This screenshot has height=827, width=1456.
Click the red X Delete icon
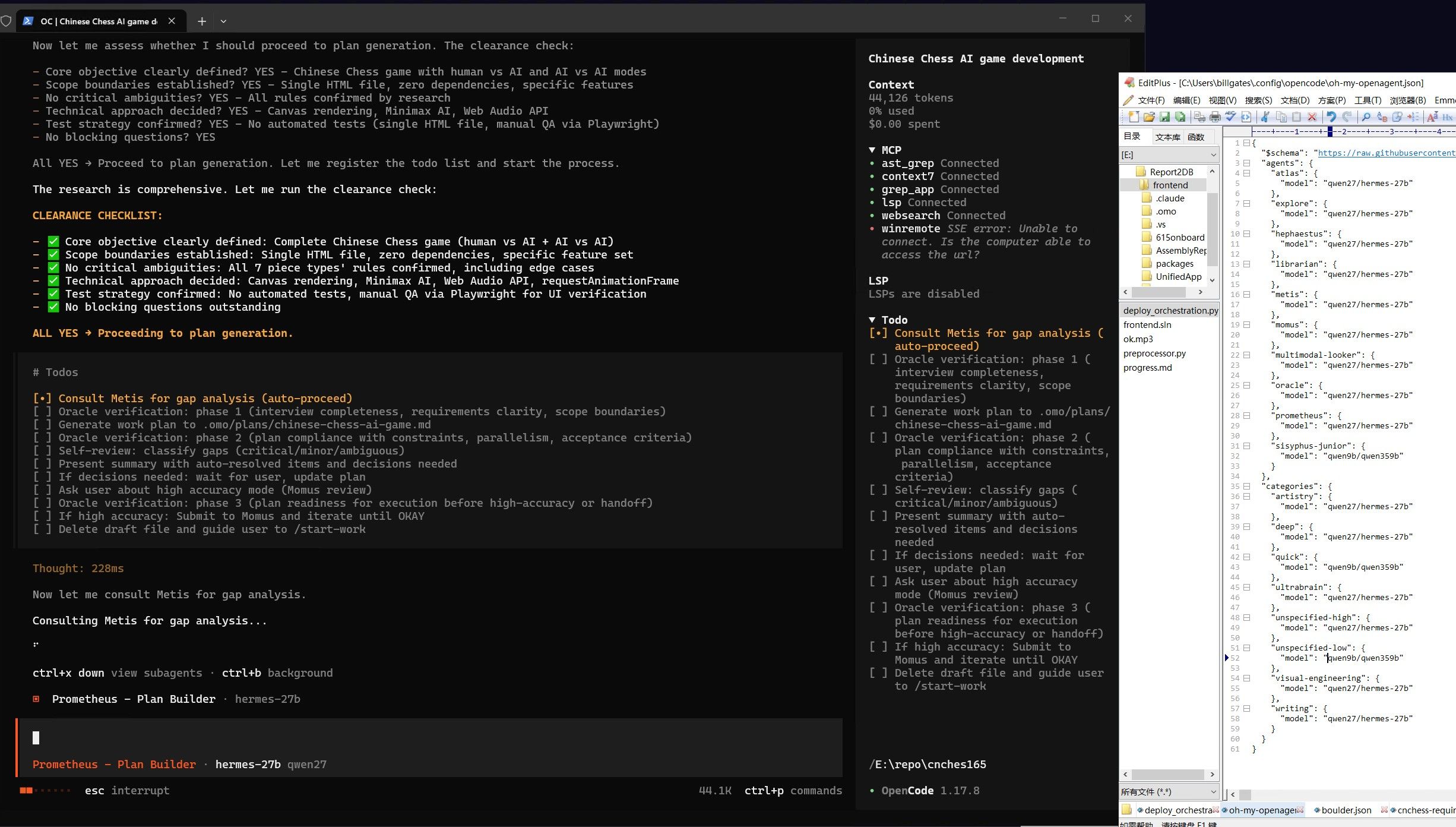pyautogui.click(x=1312, y=117)
